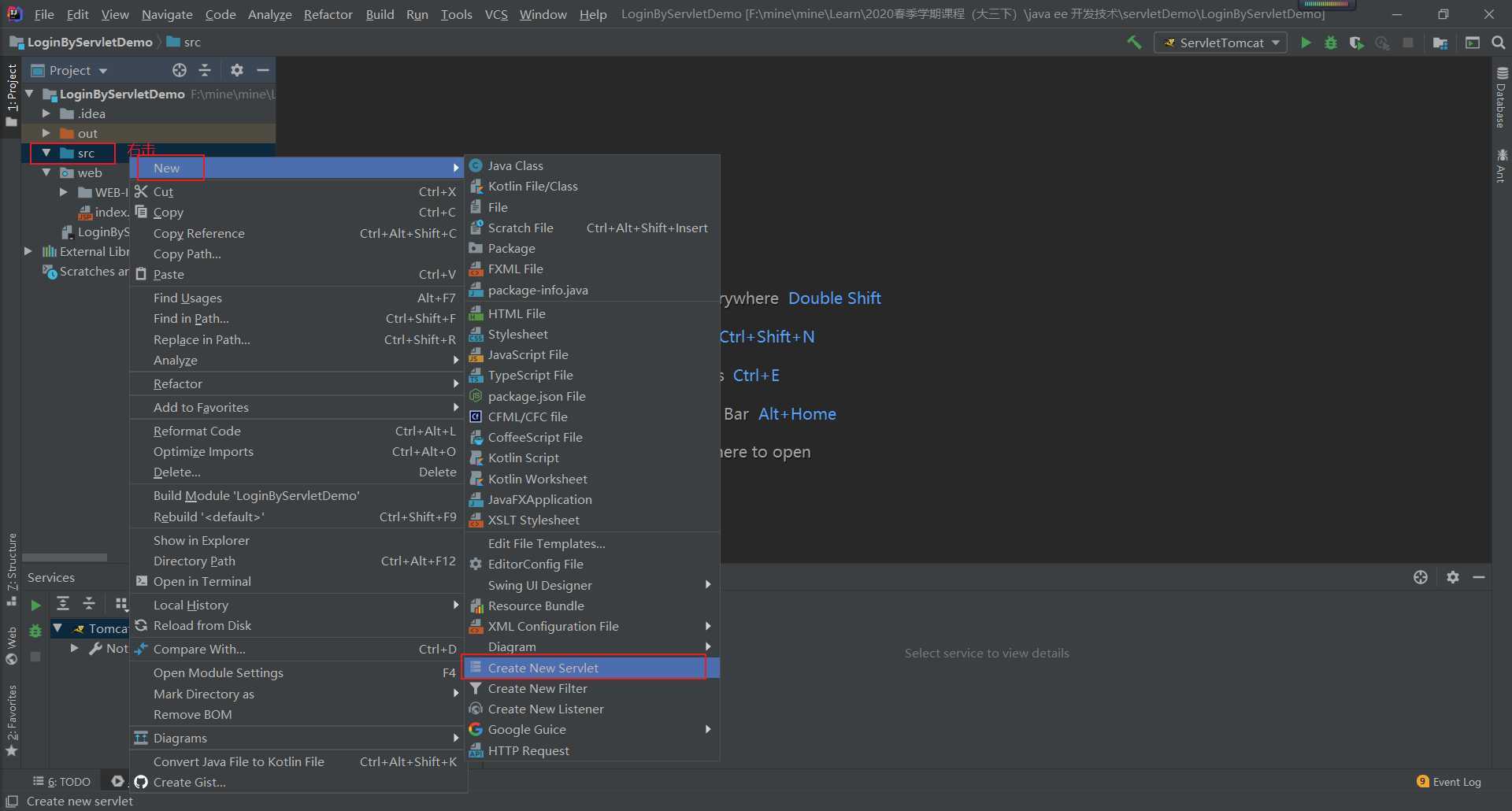
Task: Select Kotlin File/Class entry
Action: point(592,186)
